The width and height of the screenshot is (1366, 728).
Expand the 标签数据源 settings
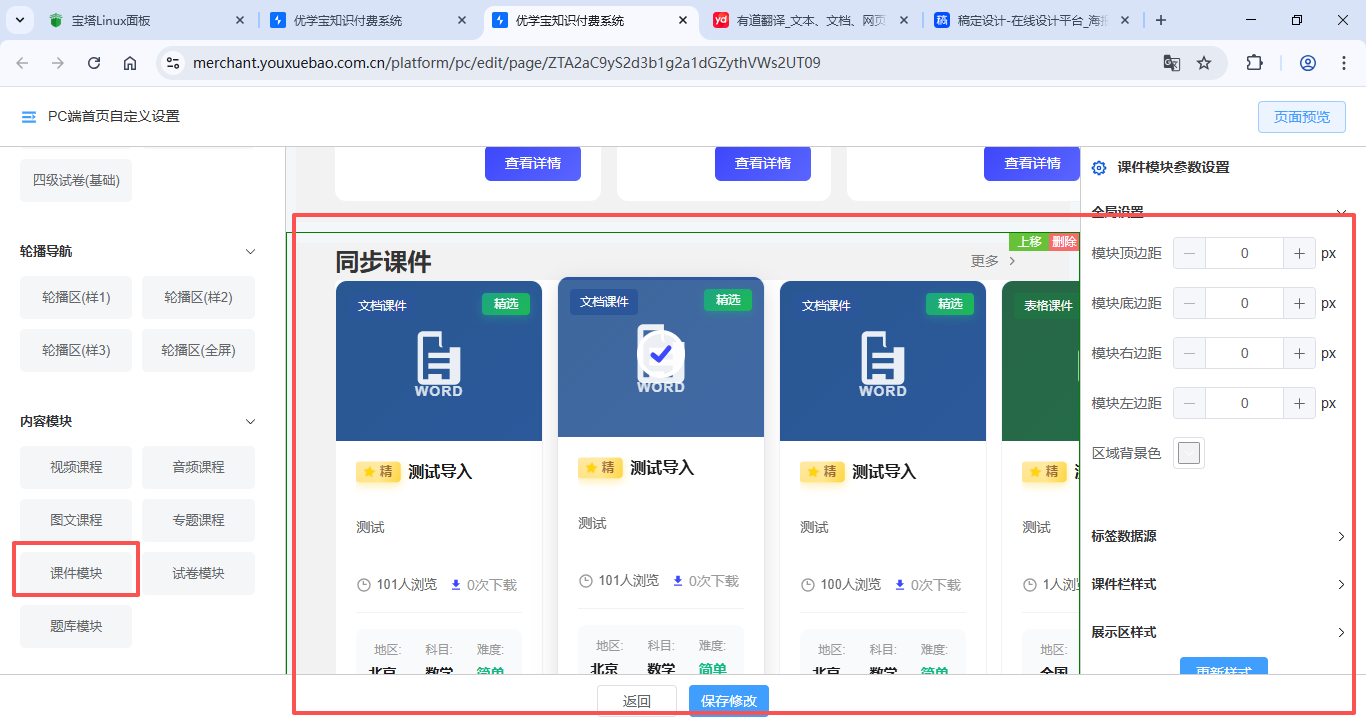(1341, 537)
